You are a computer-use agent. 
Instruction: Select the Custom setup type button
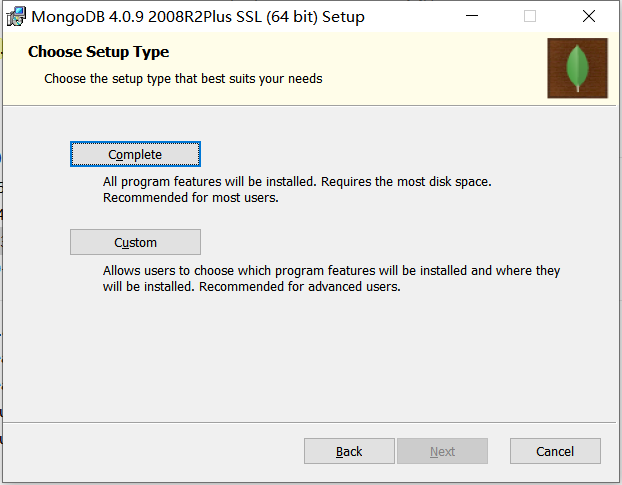135,242
